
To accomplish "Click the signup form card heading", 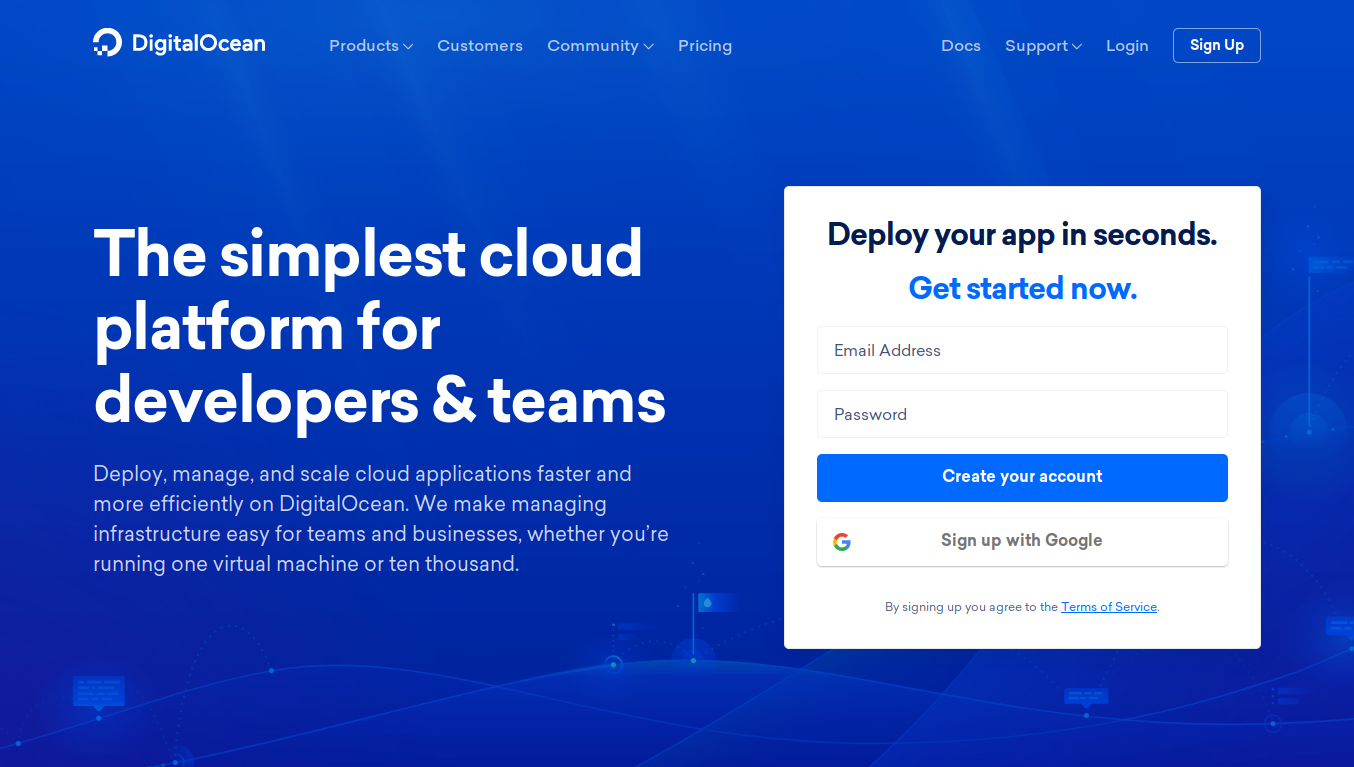I will 1022,234.
